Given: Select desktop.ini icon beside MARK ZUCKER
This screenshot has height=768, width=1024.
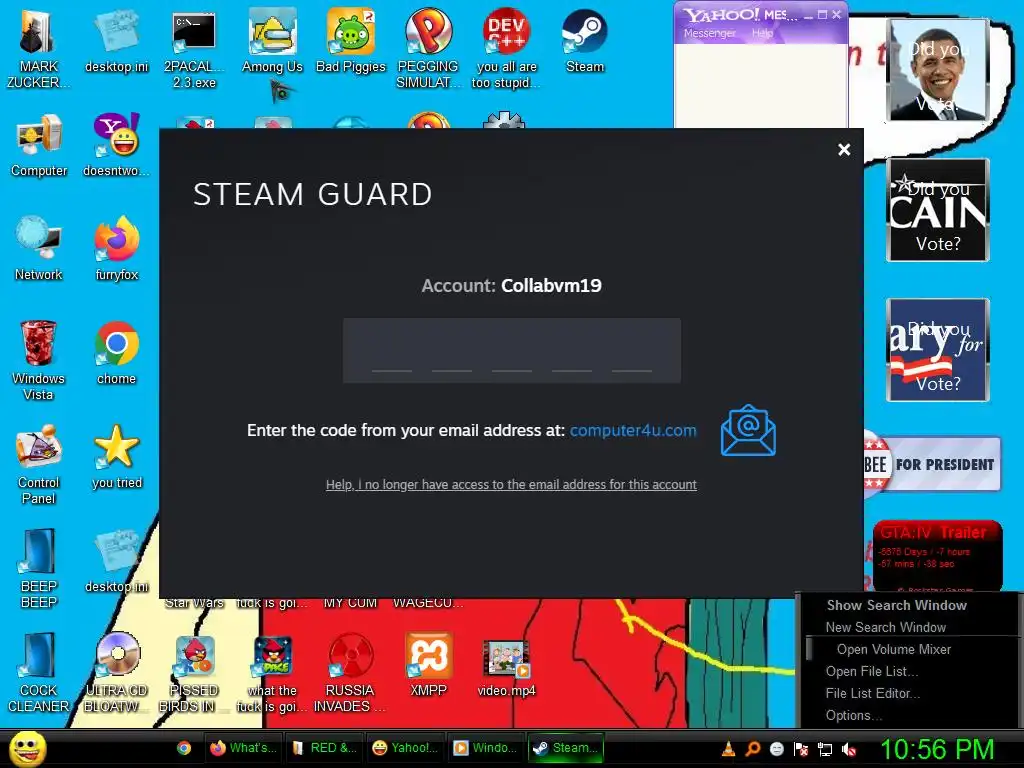Looking at the screenshot, I should (x=116, y=42).
